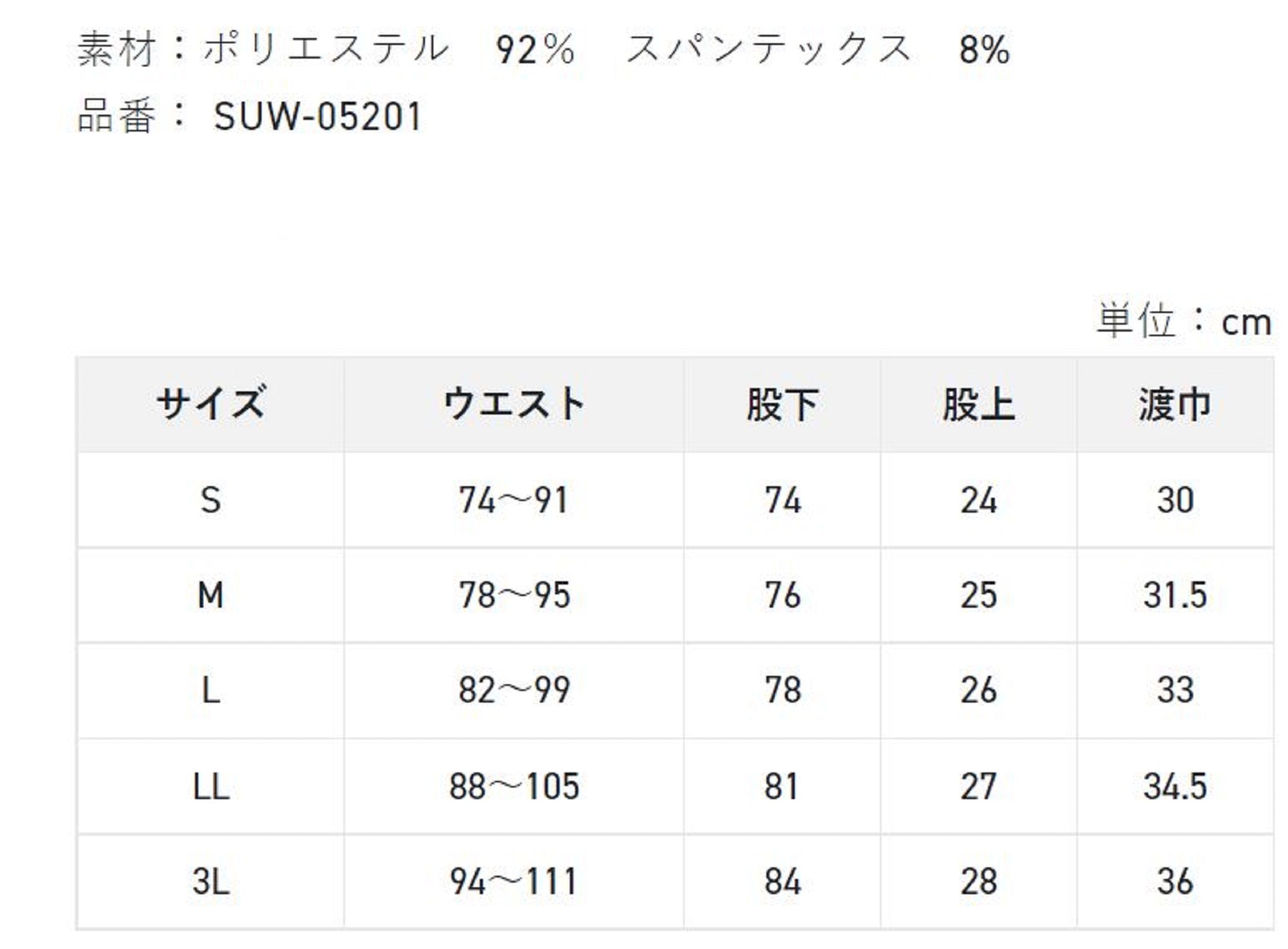This screenshot has height=949, width=1288.
Task: Select the 34.5 thigh width cell
Action: (x=1175, y=786)
